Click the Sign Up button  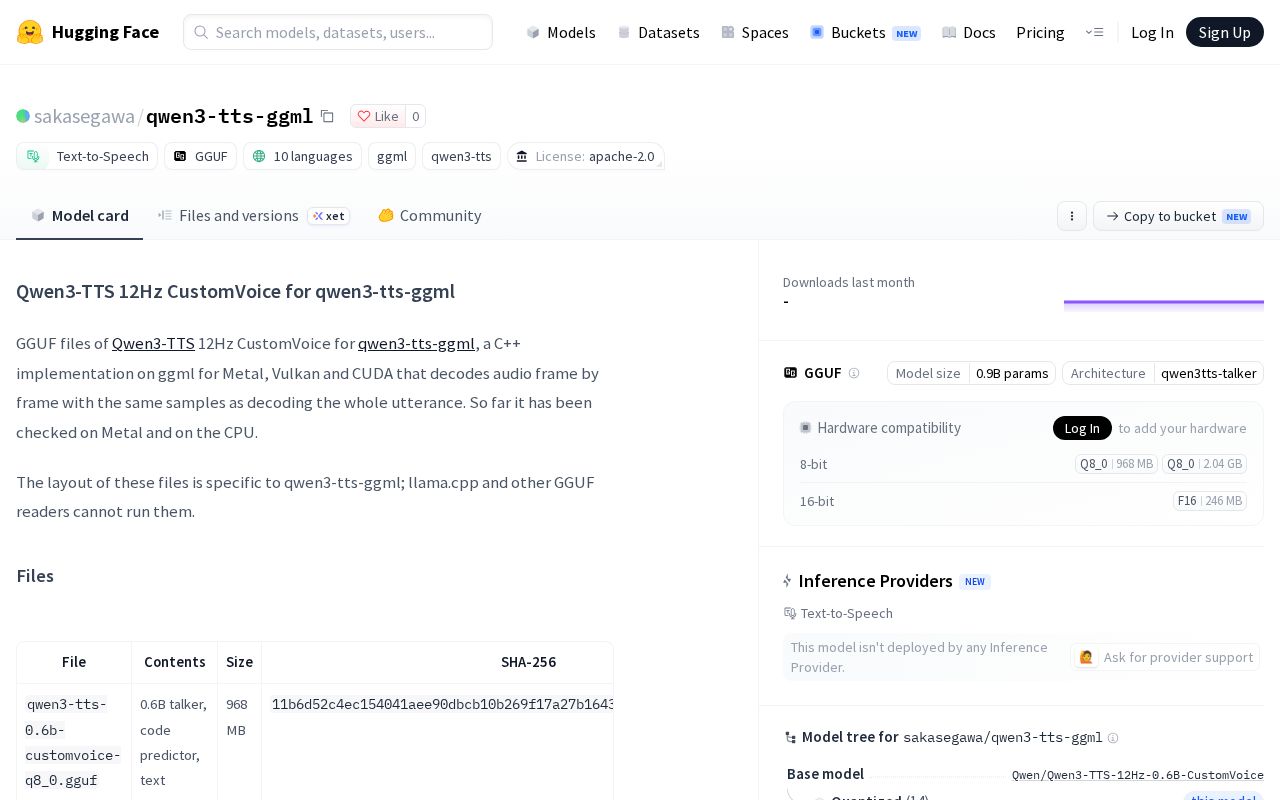[x=1225, y=32]
